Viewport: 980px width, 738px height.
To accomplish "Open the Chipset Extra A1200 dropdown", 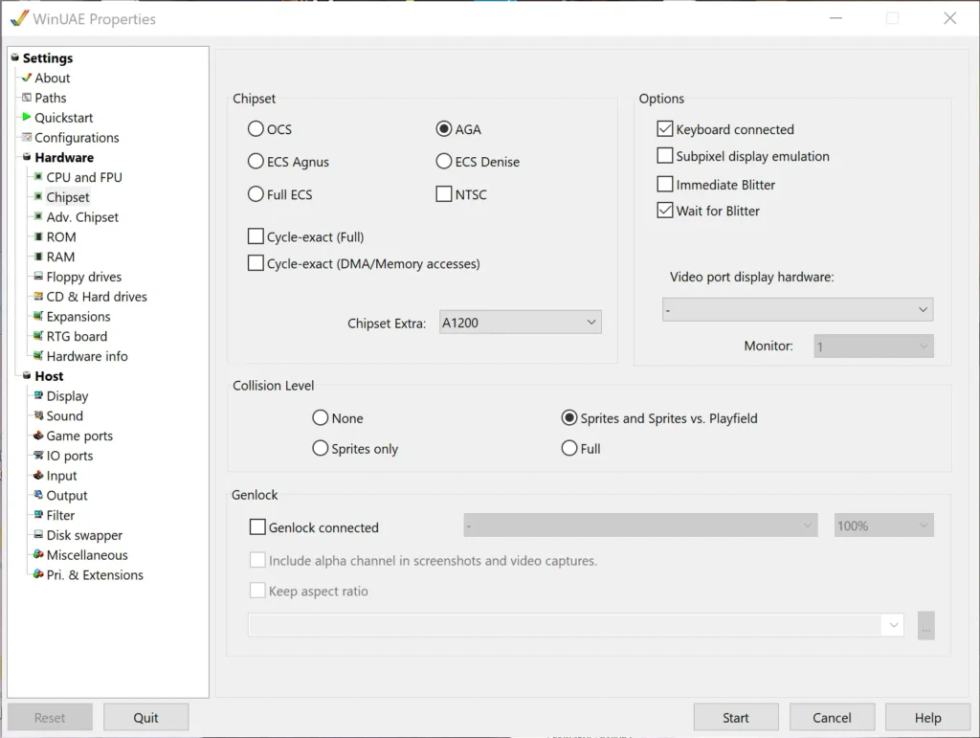I will (520, 322).
